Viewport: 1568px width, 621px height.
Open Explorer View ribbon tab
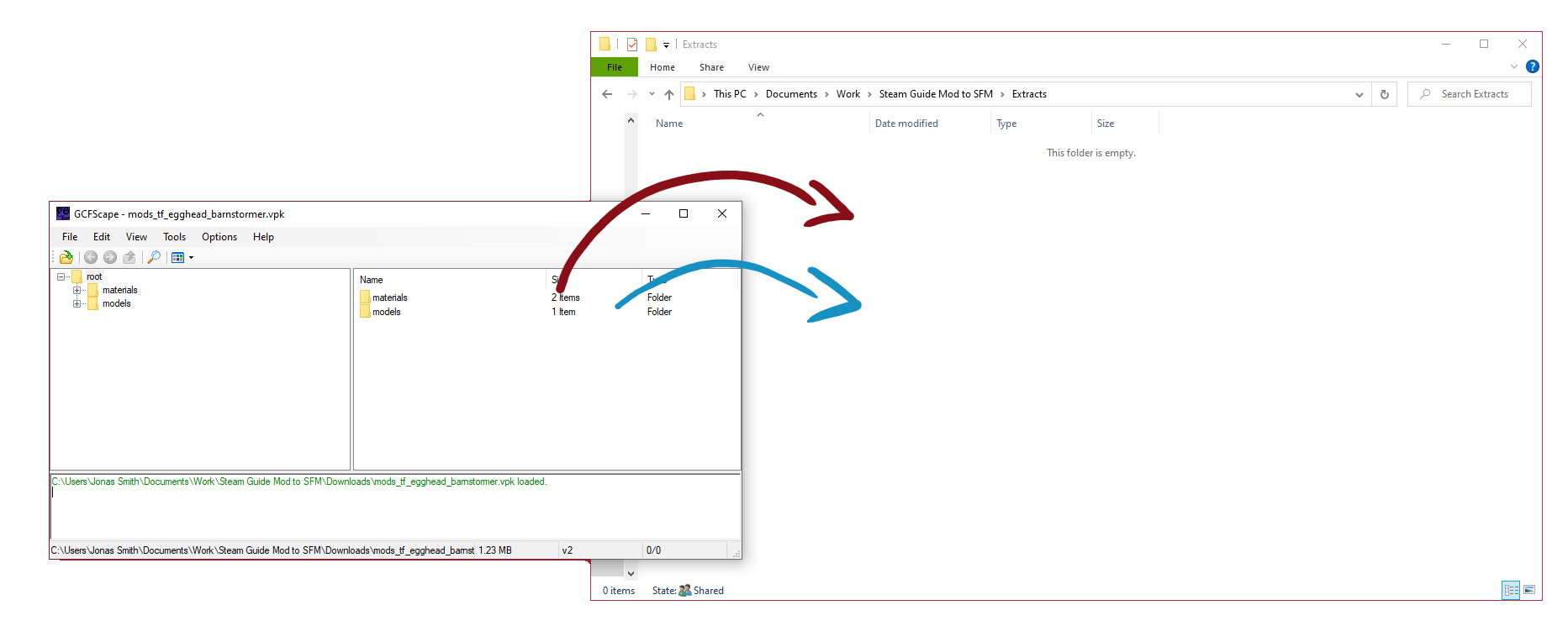(x=758, y=67)
